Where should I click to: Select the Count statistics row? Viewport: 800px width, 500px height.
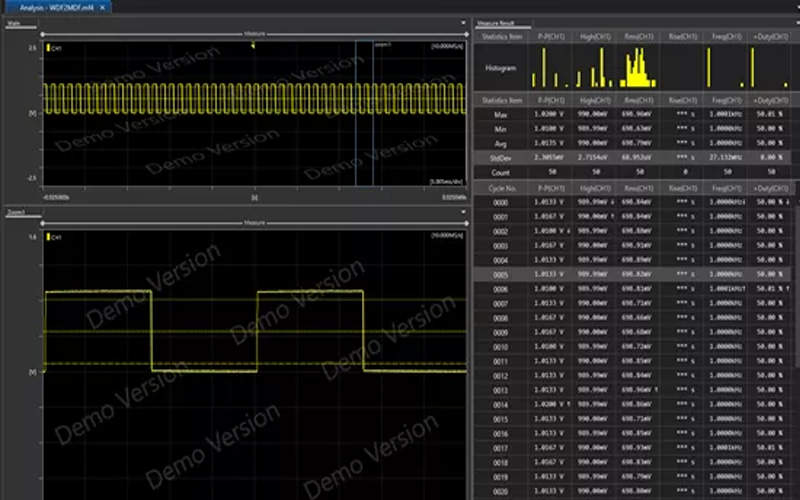633,172
